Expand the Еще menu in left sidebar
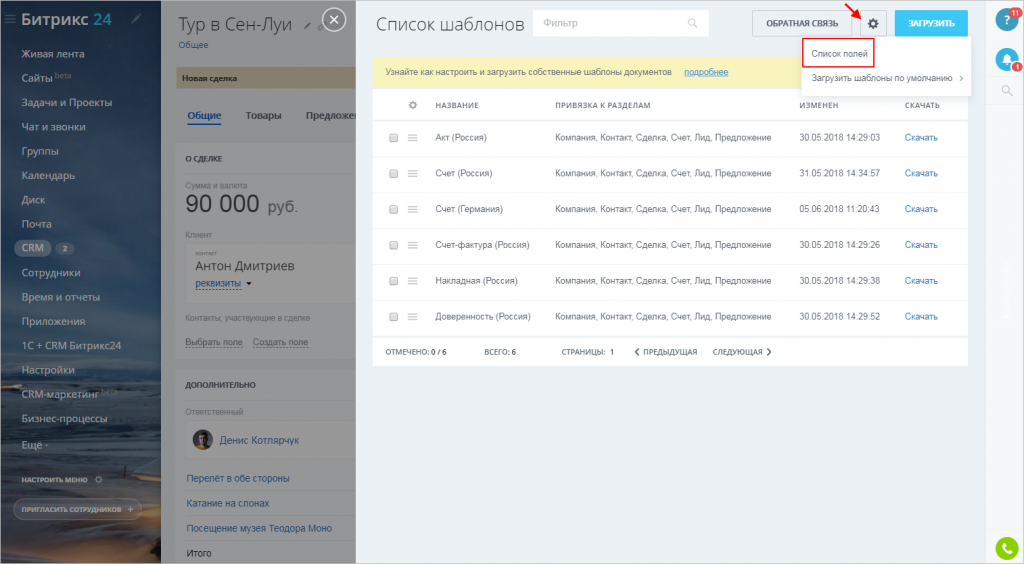This screenshot has height=564, width=1024. [x=35, y=445]
